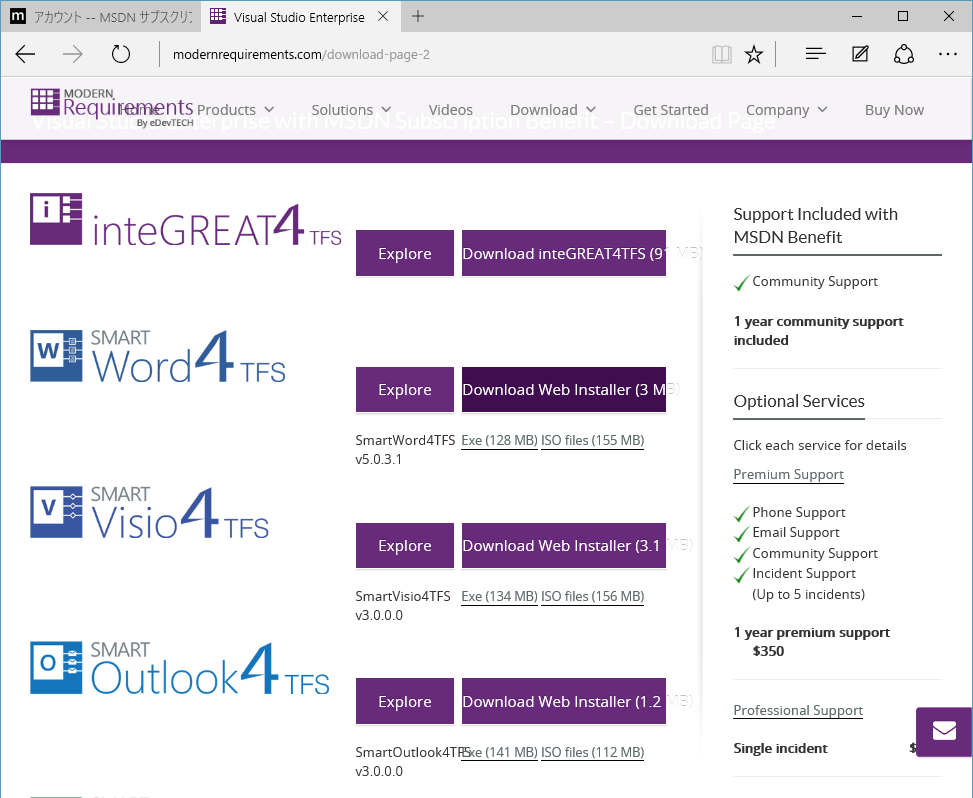Click 'SmartWord4TFS v5.0.3.1' version text
The image size is (973, 798).
point(405,450)
